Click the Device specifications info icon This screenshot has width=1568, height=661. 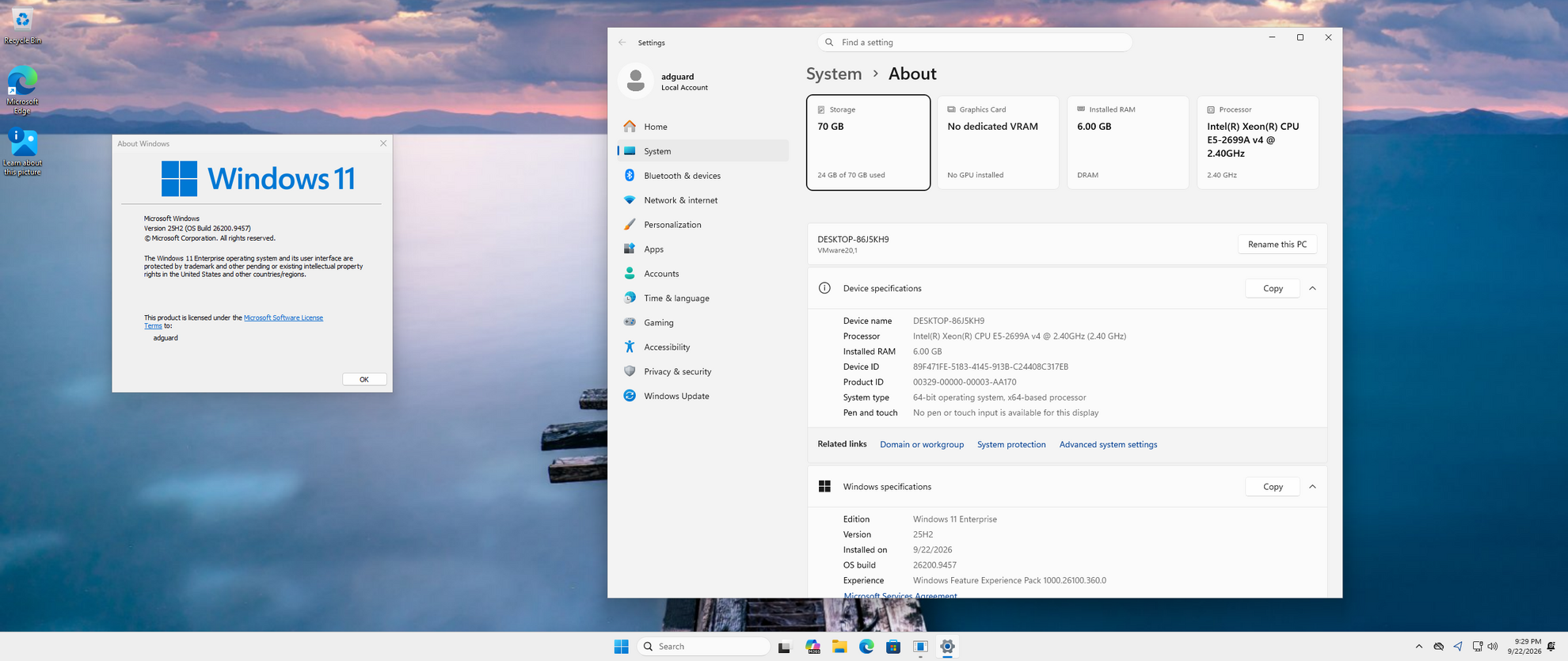coord(824,289)
